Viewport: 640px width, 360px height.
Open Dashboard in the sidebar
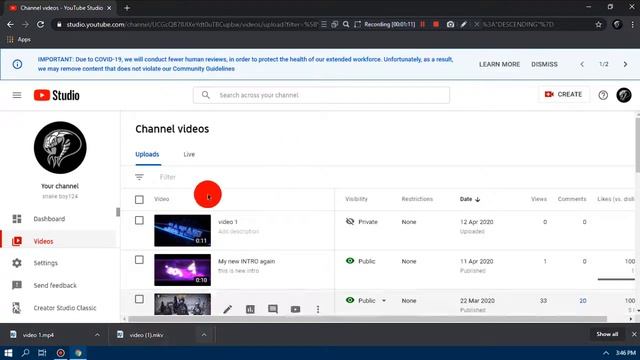click(x=59, y=219)
